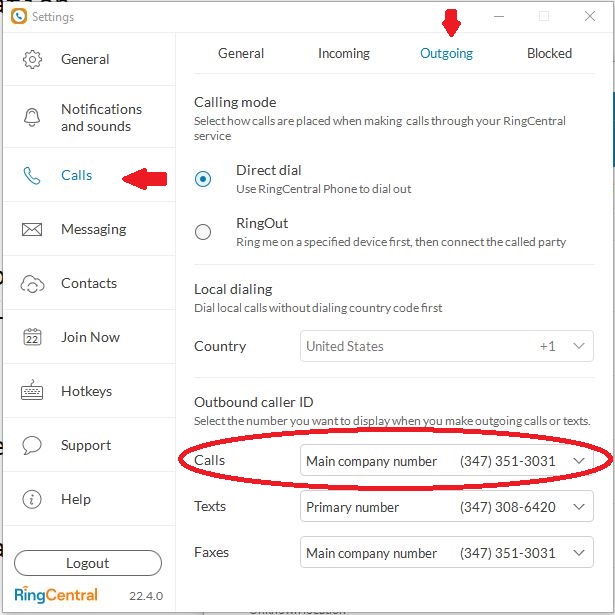The height and width of the screenshot is (615, 615).
Task: Open Support chat bubble icon
Action: [33, 446]
